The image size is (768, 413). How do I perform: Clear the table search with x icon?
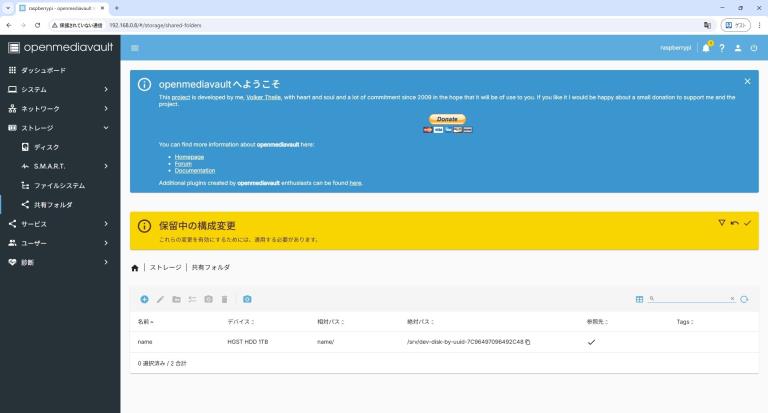click(x=732, y=298)
